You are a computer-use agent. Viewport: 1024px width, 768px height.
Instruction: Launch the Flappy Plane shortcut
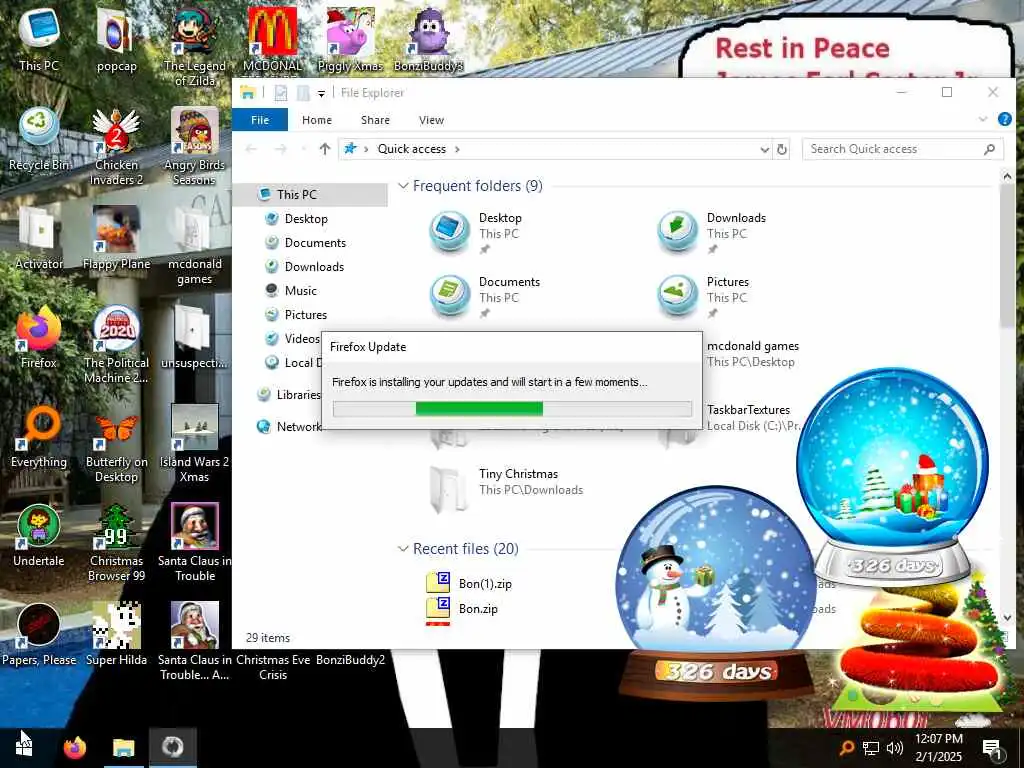coord(116,238)
